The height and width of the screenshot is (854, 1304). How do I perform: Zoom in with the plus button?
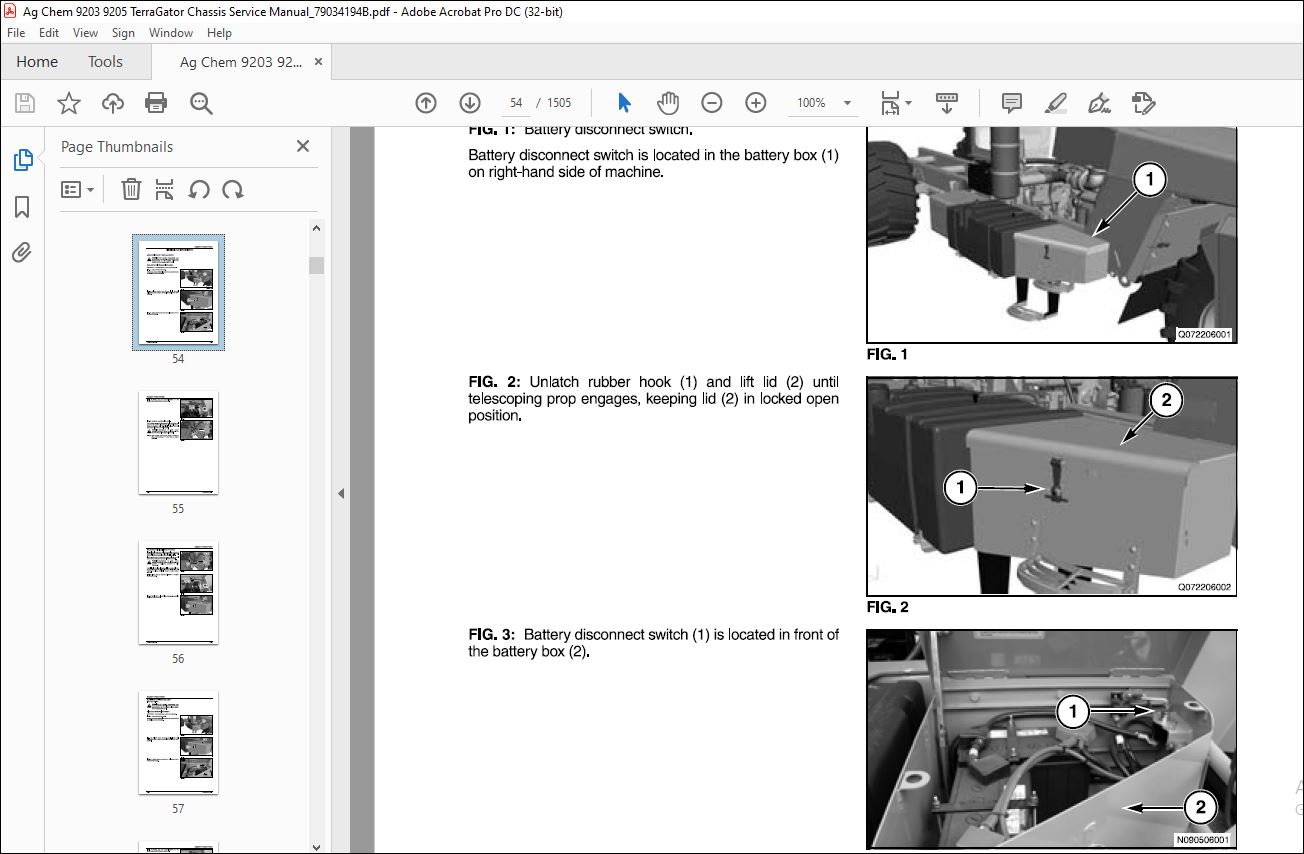[756, 103]
